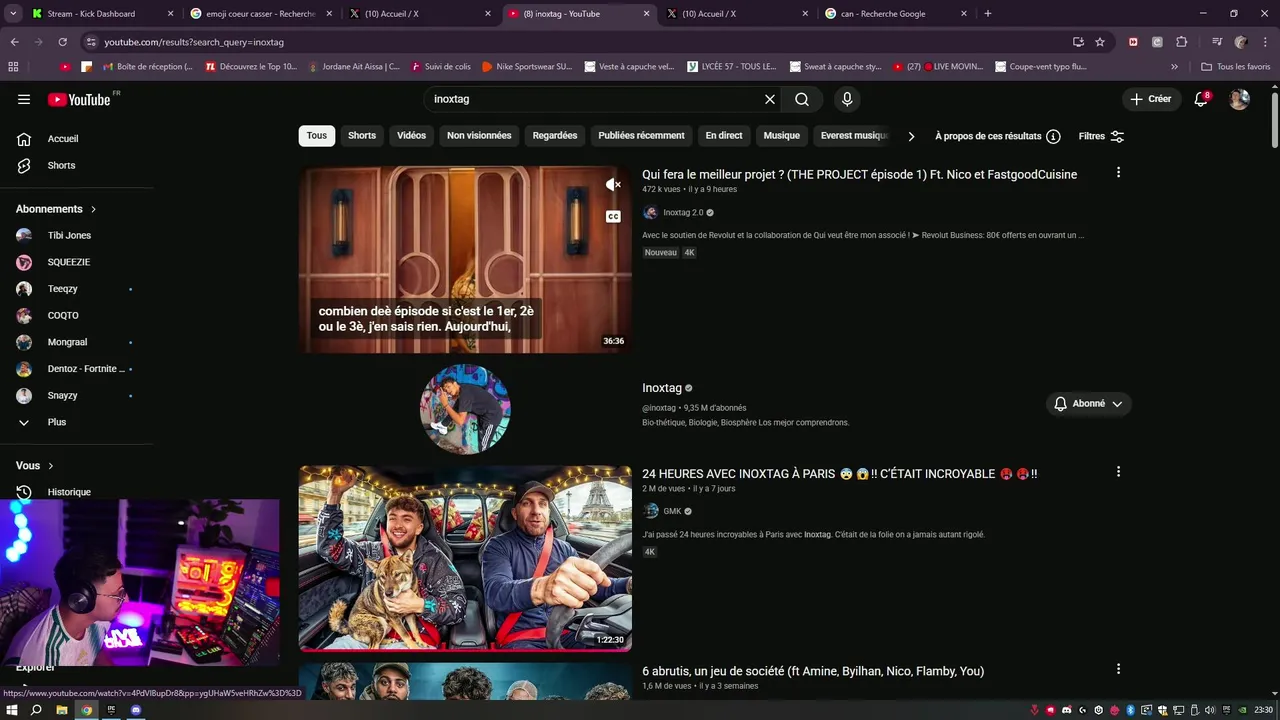This screenshot has height=720, width=1280.
Task: Clear the search field with the X
Action: (770, 99)
